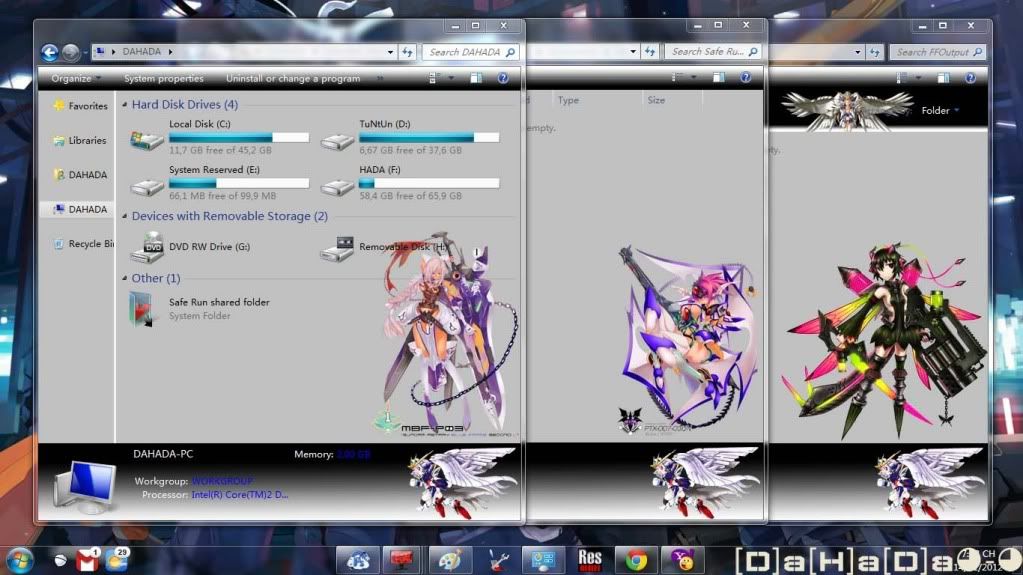Image resolution: width=1023 pixels, height=575 pixels.
Task: Collapse the Hard Disk Drives group
Action: tap(124, 104)
